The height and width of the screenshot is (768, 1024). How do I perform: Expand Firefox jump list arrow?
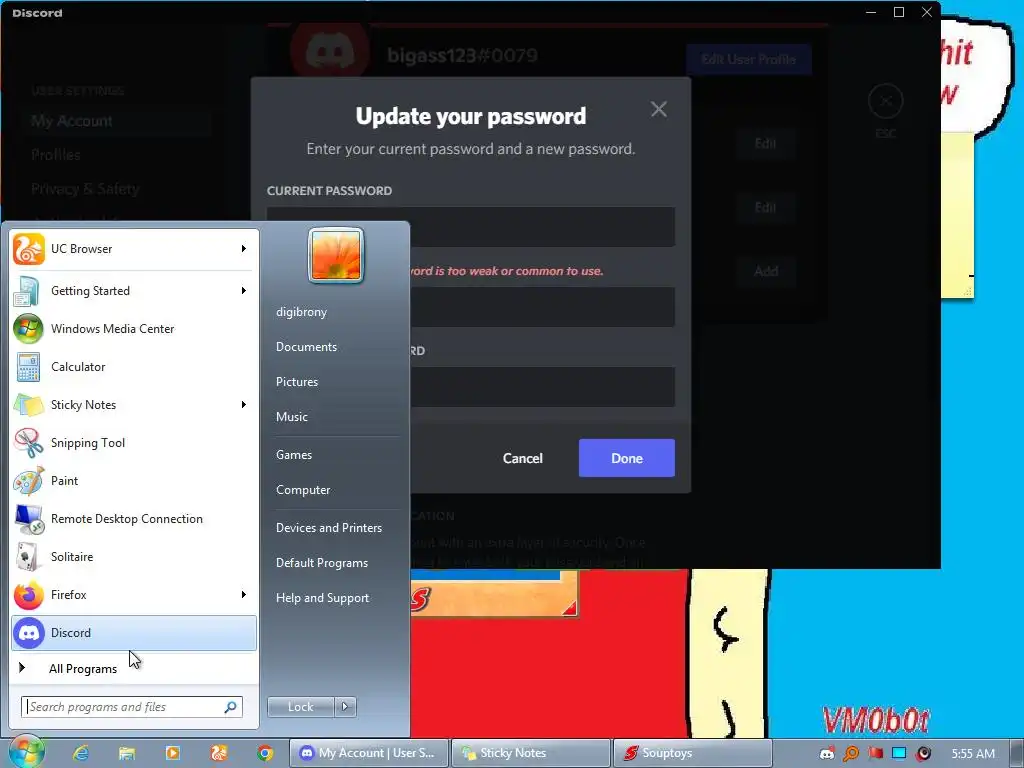(x=244, y=594)
